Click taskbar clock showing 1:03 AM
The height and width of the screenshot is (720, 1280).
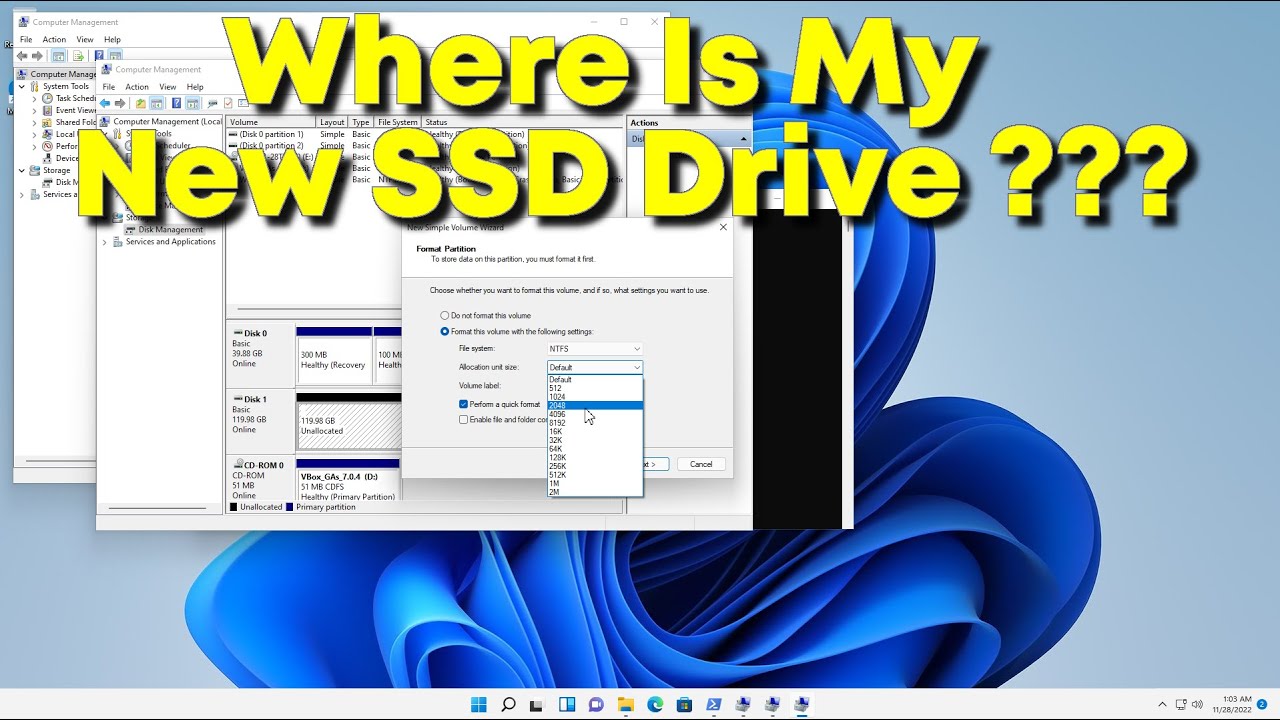(1229, 704)
